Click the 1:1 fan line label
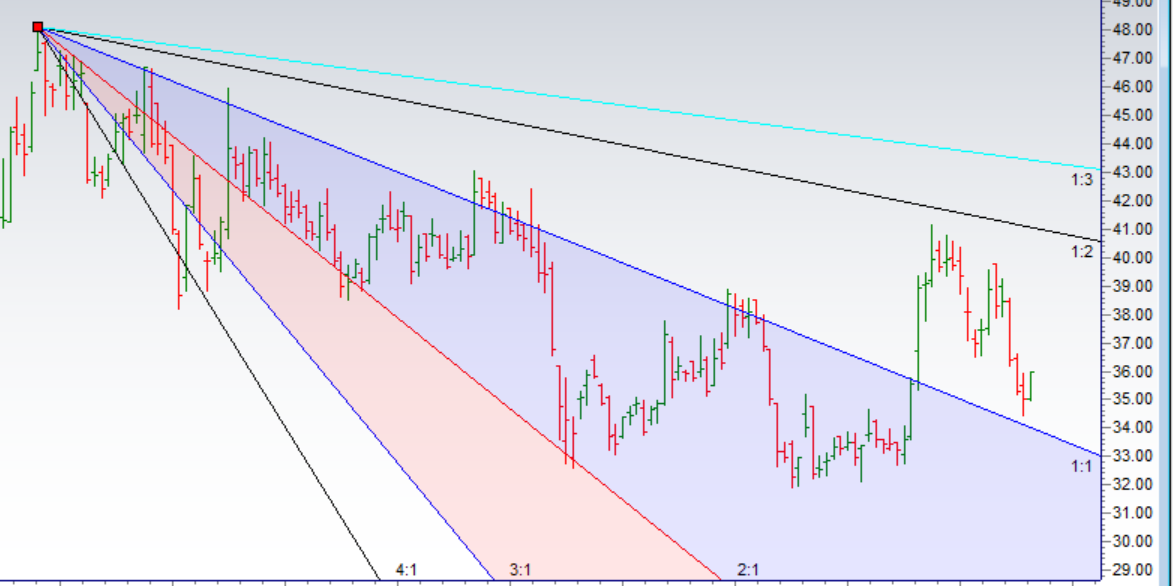 coord(1081,466)
